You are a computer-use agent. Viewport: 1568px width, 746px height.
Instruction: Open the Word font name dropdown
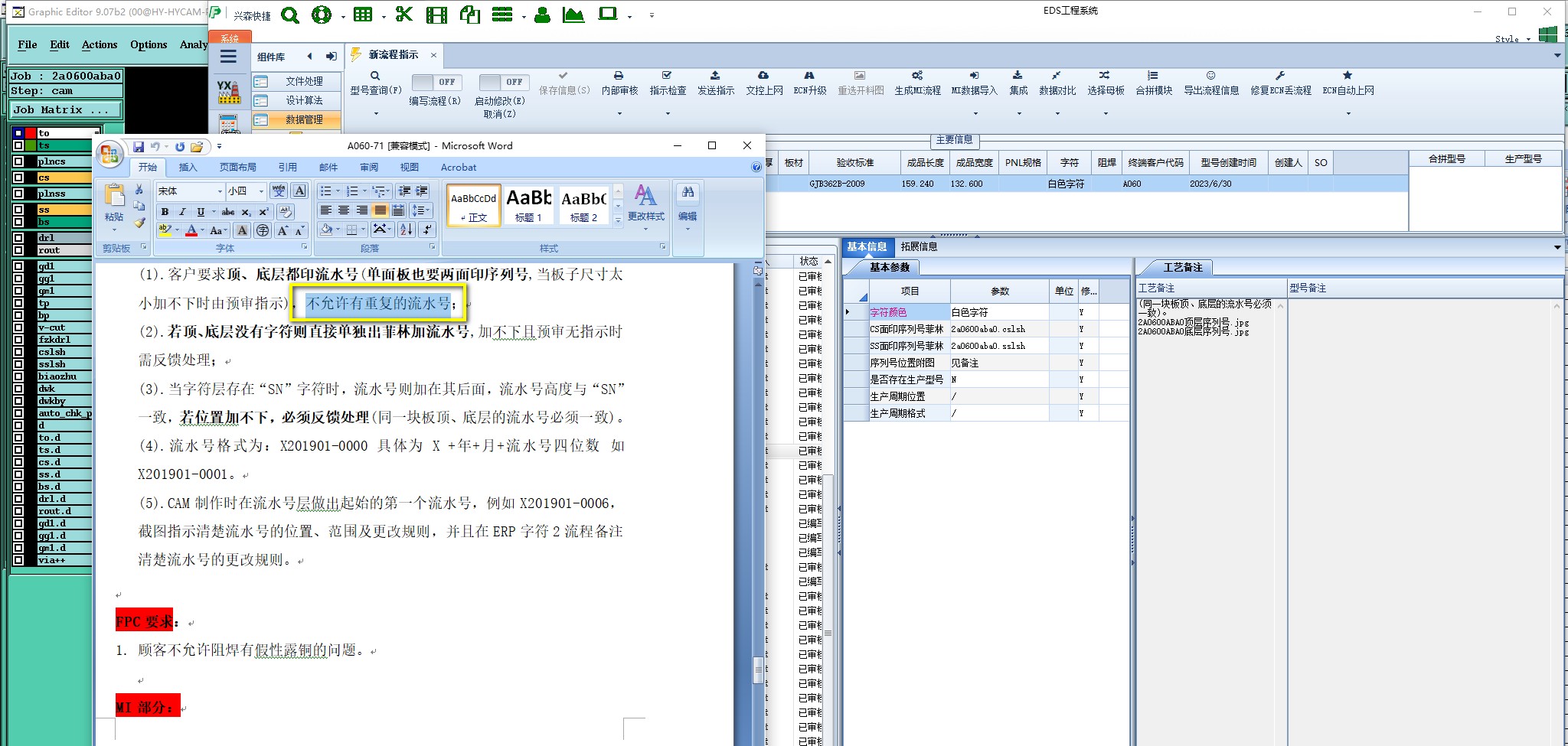click(x=220, y=191)
